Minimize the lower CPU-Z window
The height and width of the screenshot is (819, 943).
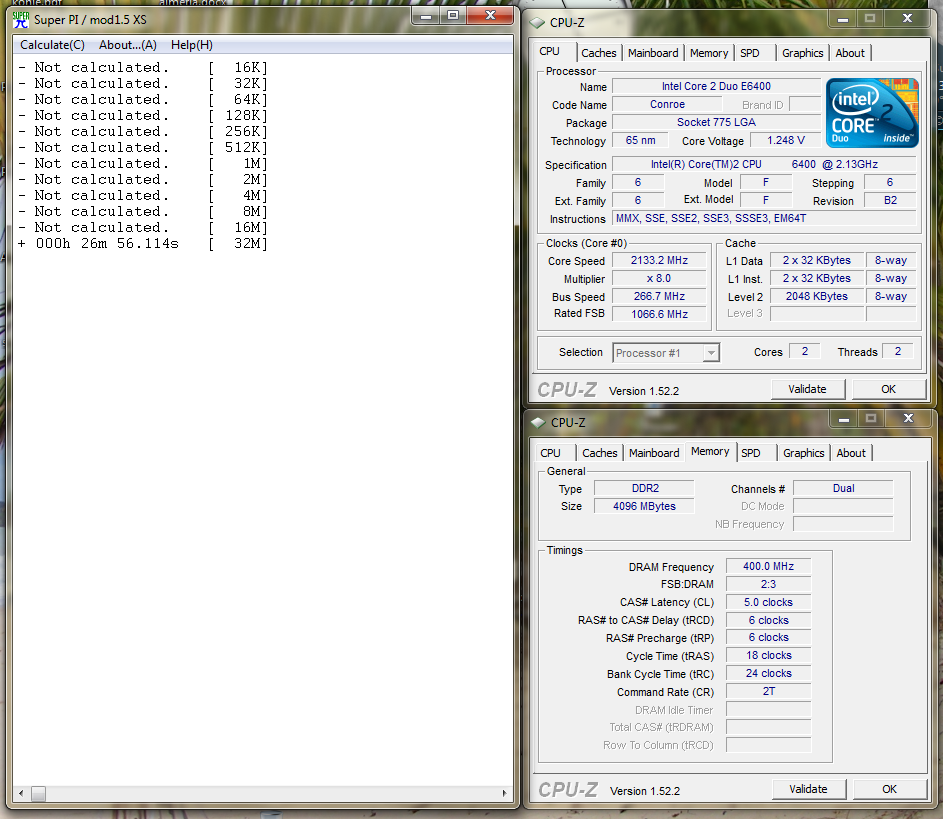tap(844, 419)
